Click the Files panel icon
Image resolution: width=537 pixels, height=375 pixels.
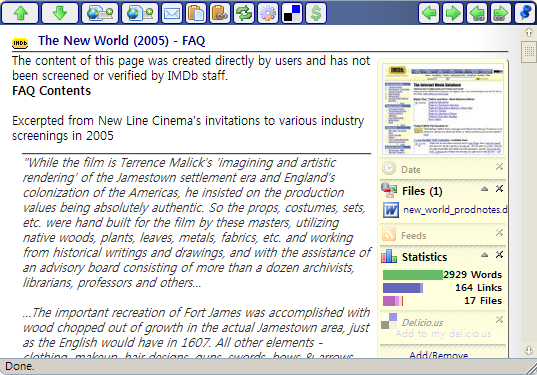click(x=389, y=190)
